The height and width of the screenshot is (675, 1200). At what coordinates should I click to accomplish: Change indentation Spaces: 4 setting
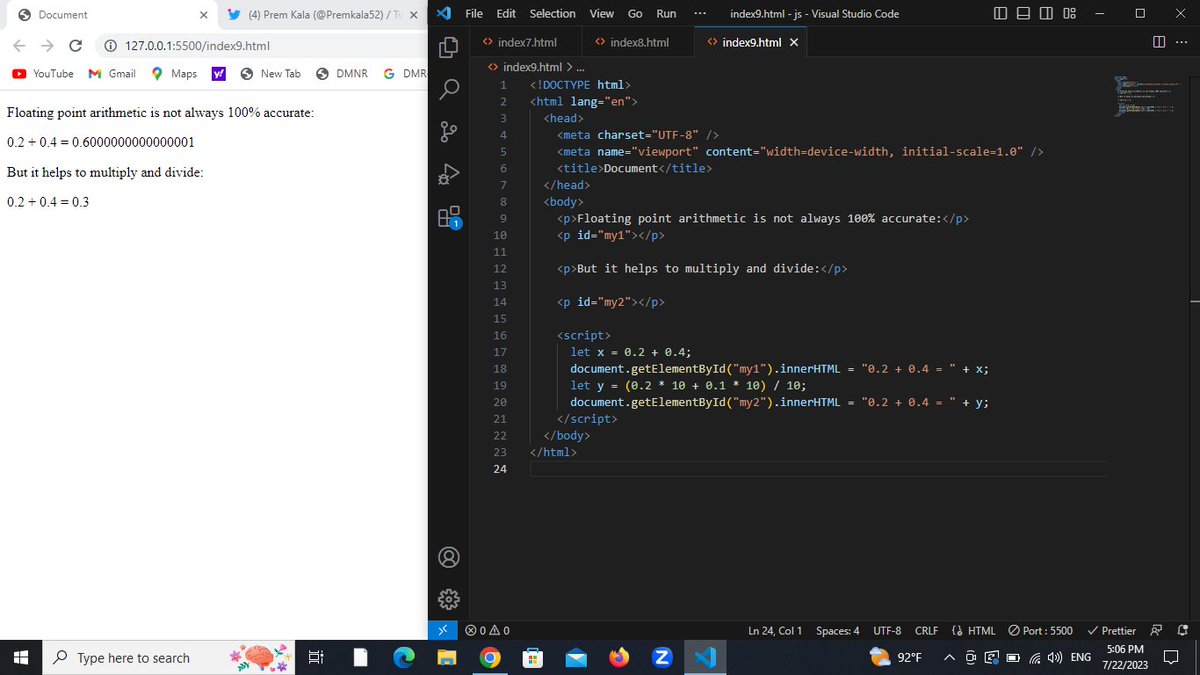837,630
